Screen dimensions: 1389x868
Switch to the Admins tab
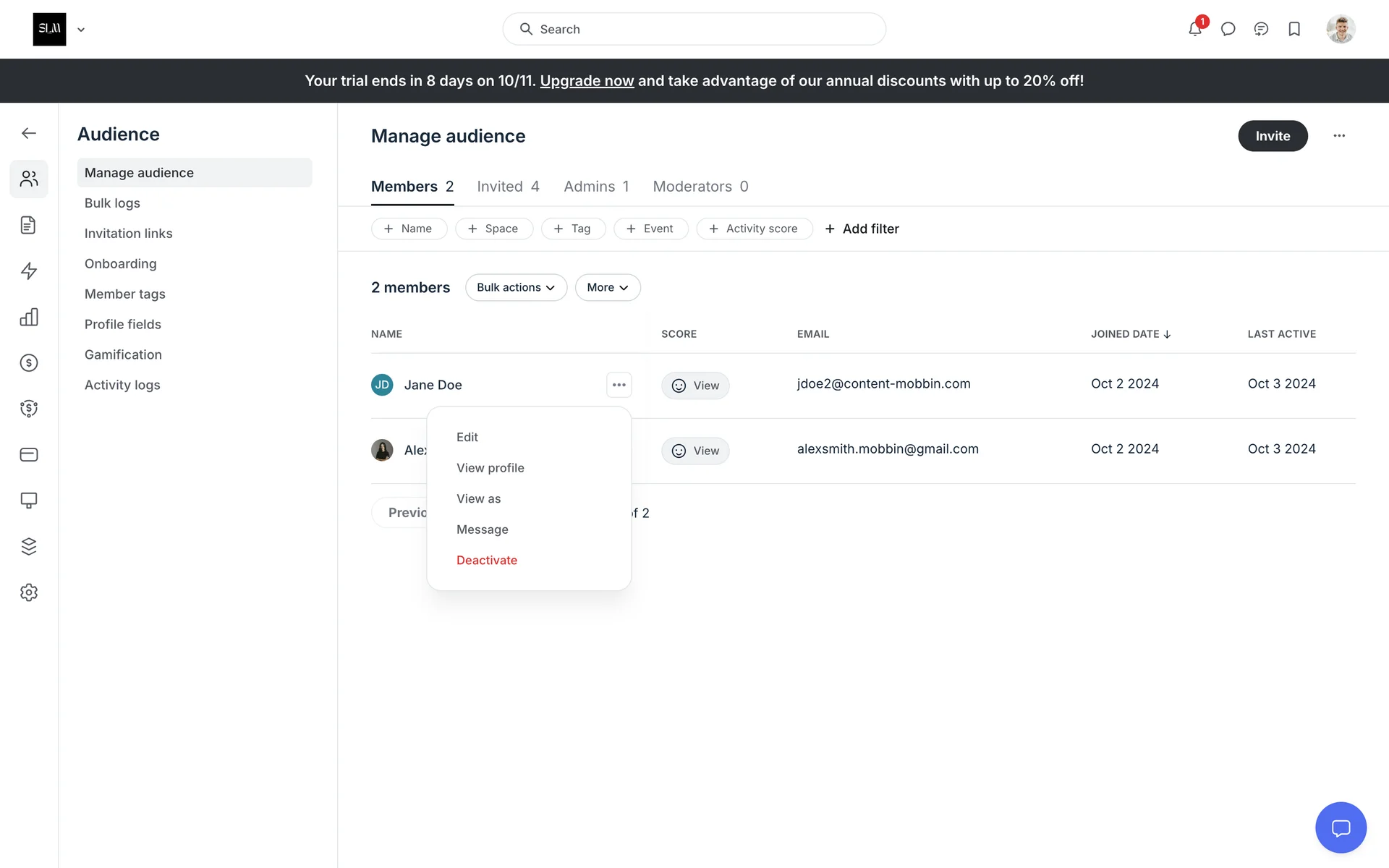click(x=596, y=187)
